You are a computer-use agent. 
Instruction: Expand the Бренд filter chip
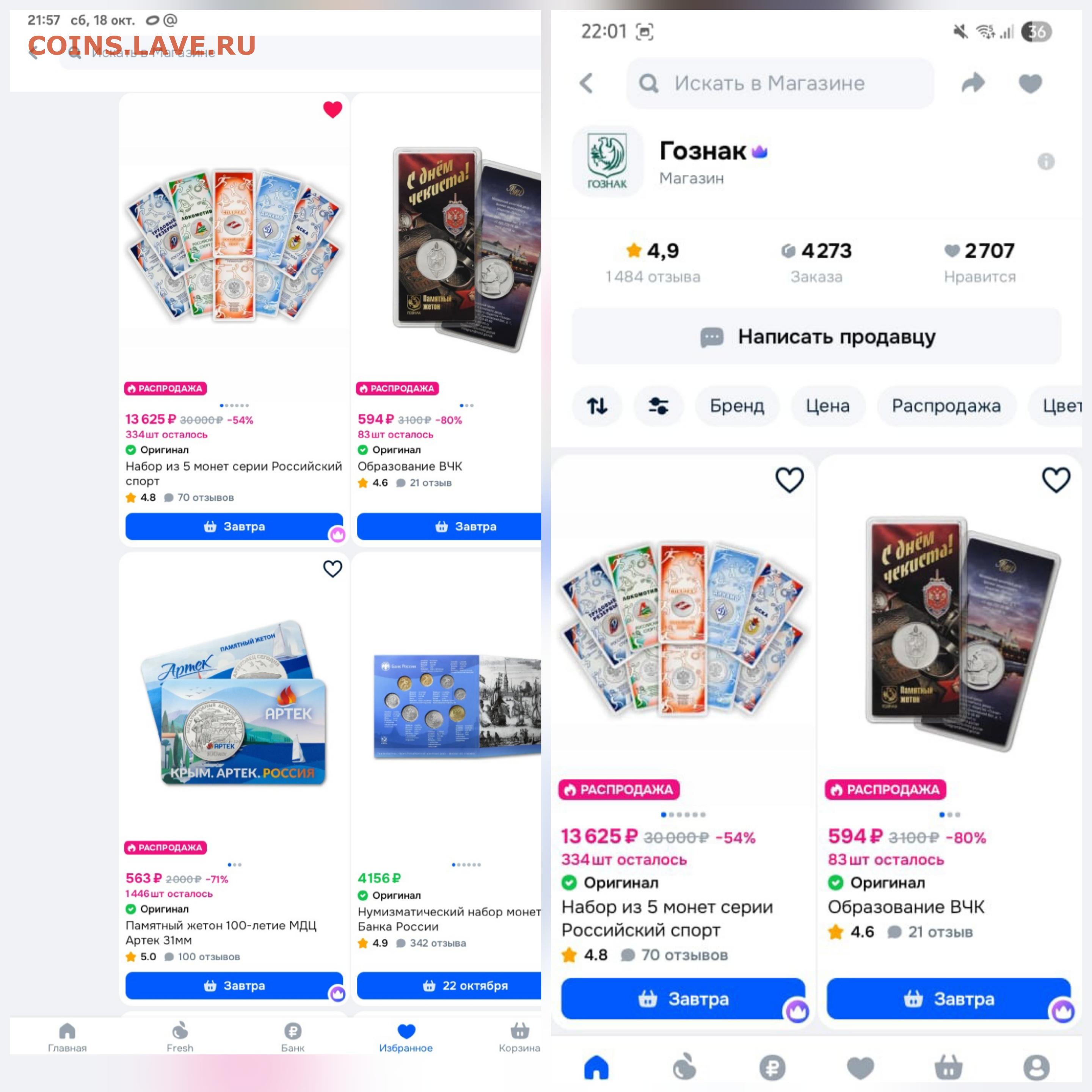click(x=737, y=405)
